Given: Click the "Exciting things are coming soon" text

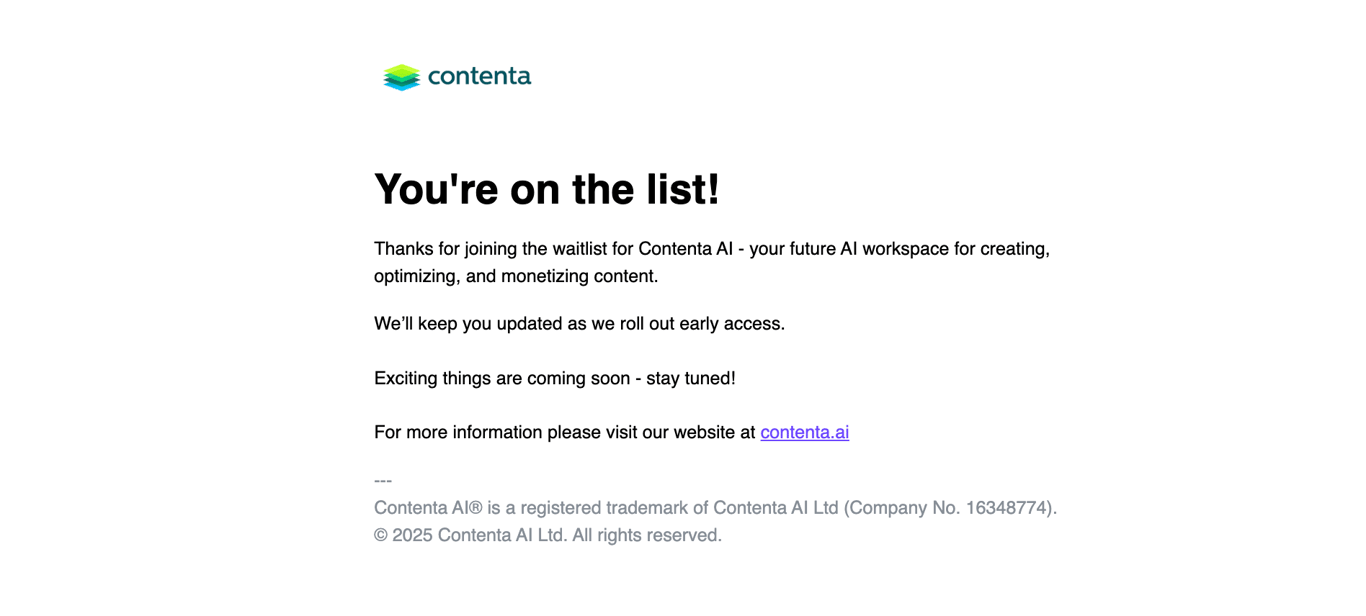Looking at the screenshot, I should pyautogui.click(x=503, y=378).
